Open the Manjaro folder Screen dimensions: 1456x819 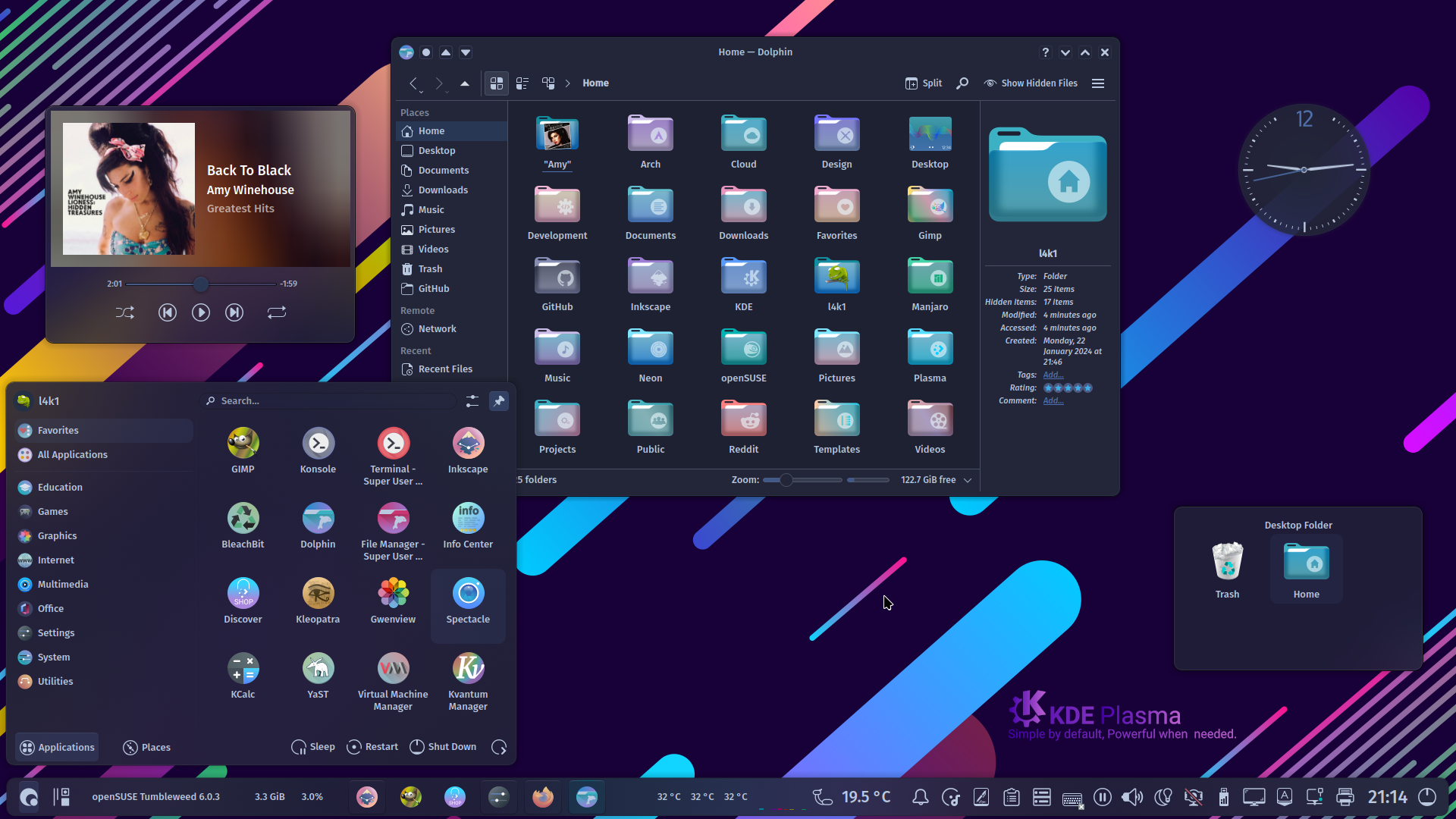click(x=930, y=284)
